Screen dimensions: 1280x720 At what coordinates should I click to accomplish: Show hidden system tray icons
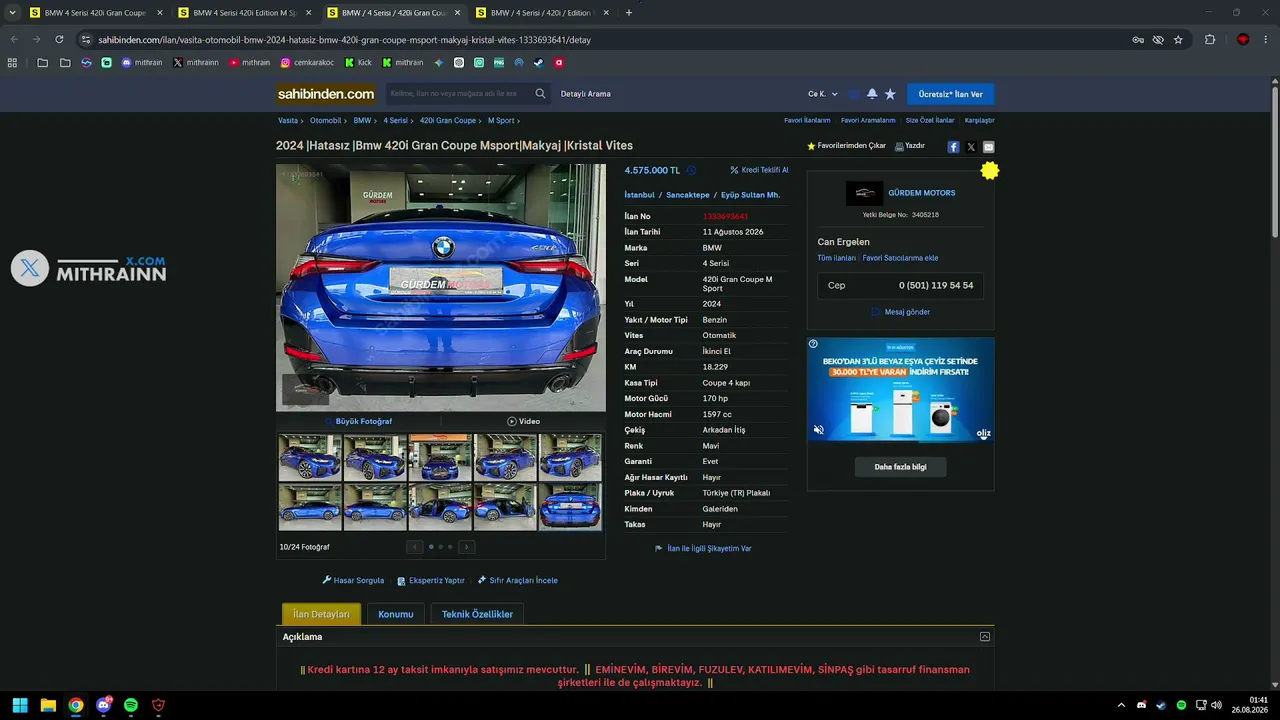[1121, 705]
